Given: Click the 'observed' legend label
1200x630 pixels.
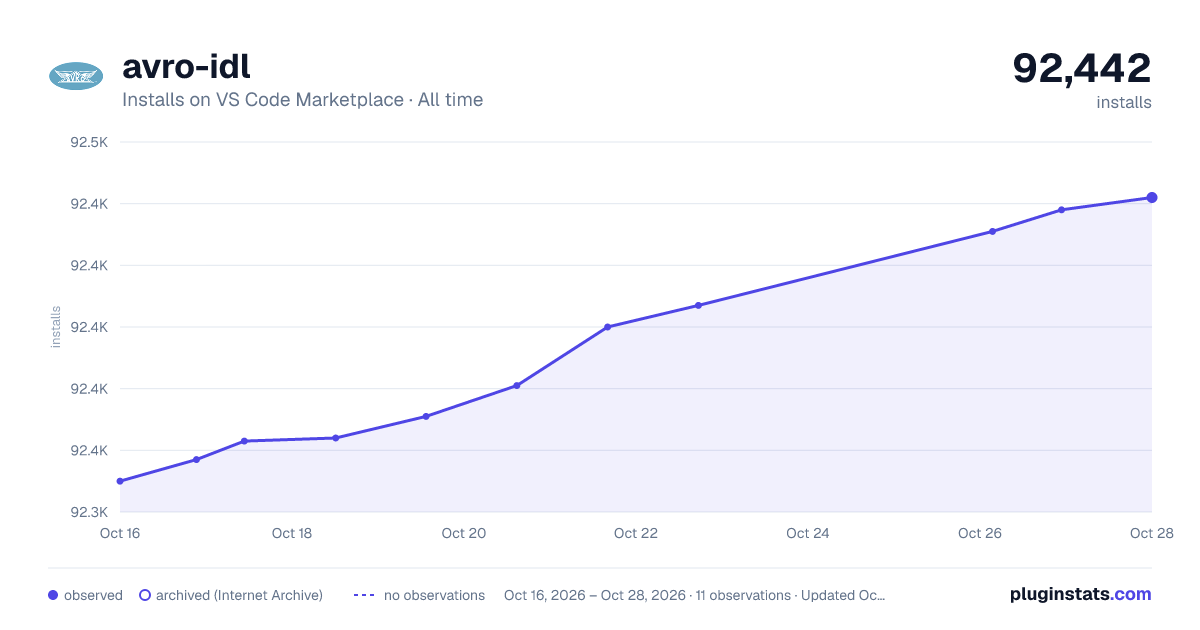Looking at the screenshot, I should point(93,595).
